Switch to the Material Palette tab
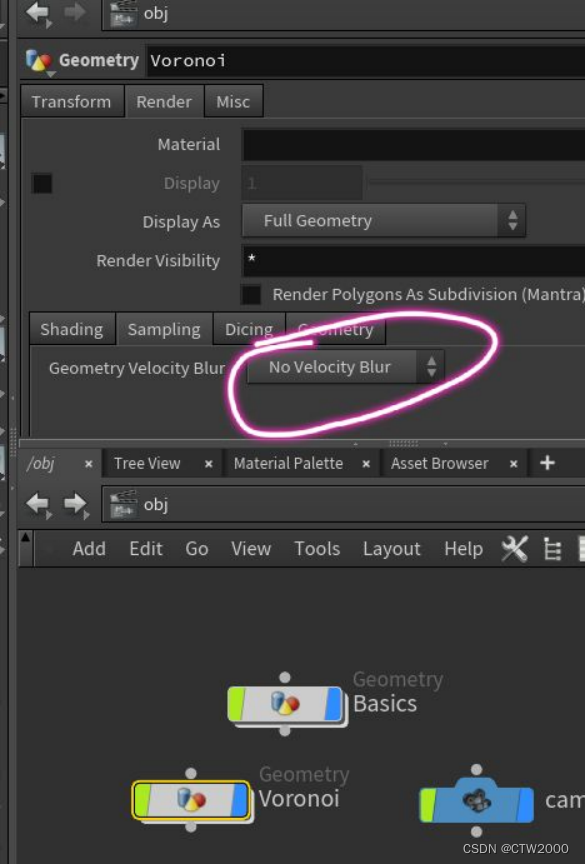585x864 pixels. coord(288,463)
